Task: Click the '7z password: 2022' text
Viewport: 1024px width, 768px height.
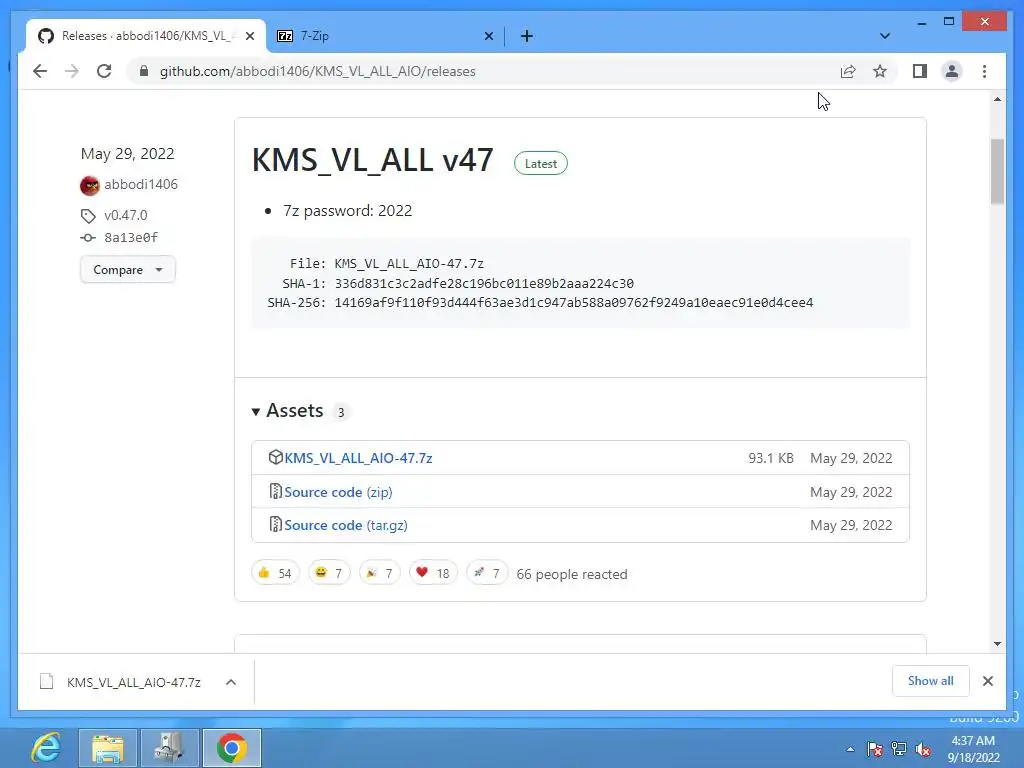Action: coord(347,210)
